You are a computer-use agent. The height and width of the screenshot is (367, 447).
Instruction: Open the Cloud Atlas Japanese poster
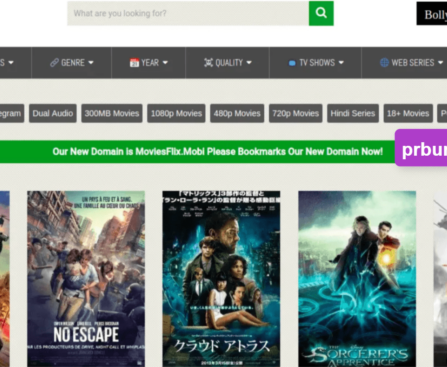[221, 279]
